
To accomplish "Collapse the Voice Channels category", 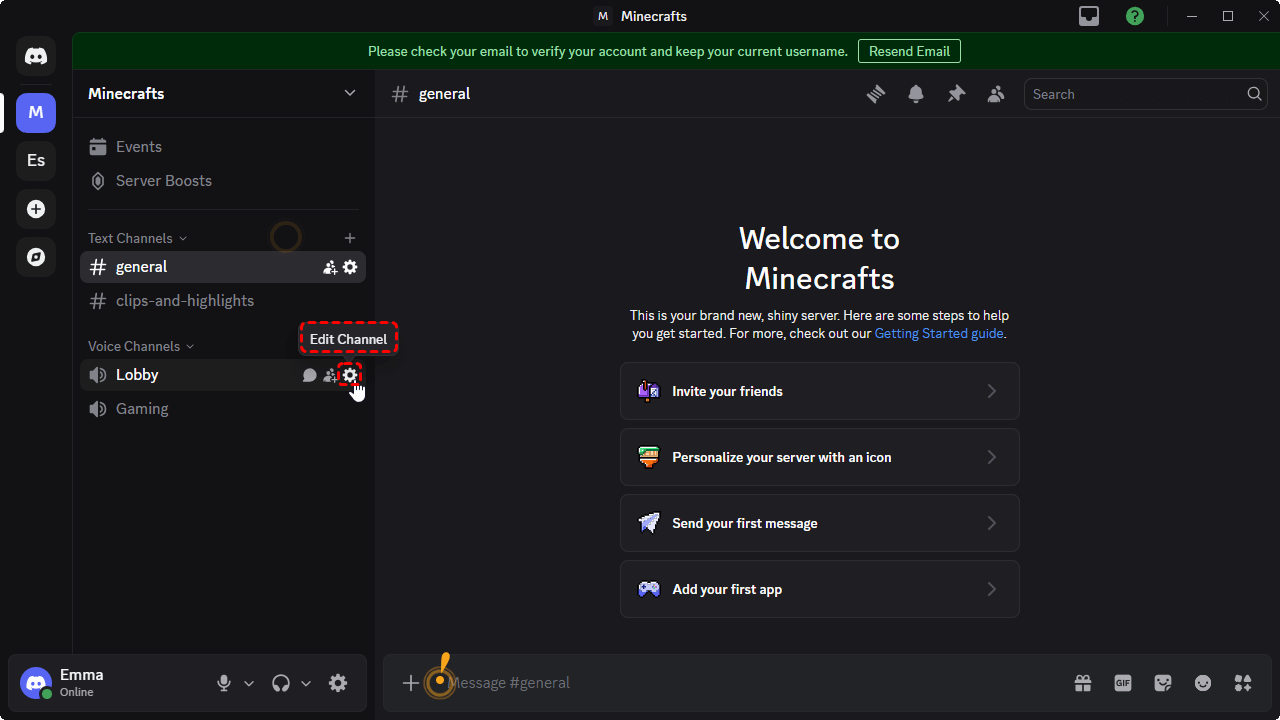I will [140, 346].
